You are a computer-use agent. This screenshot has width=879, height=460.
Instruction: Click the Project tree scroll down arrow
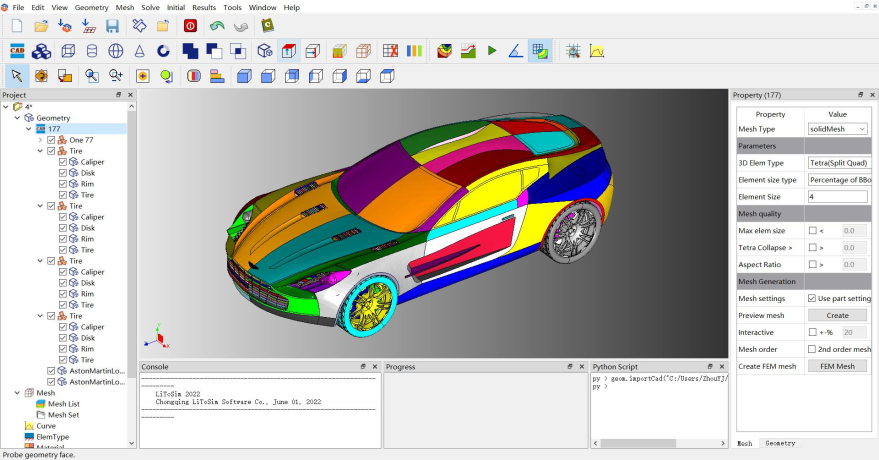click(x=132, y=443)
